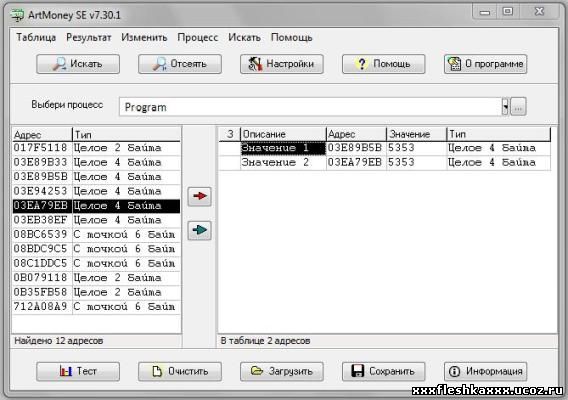Click the ArtMoney application icon in title bar

tap(17, 15)
